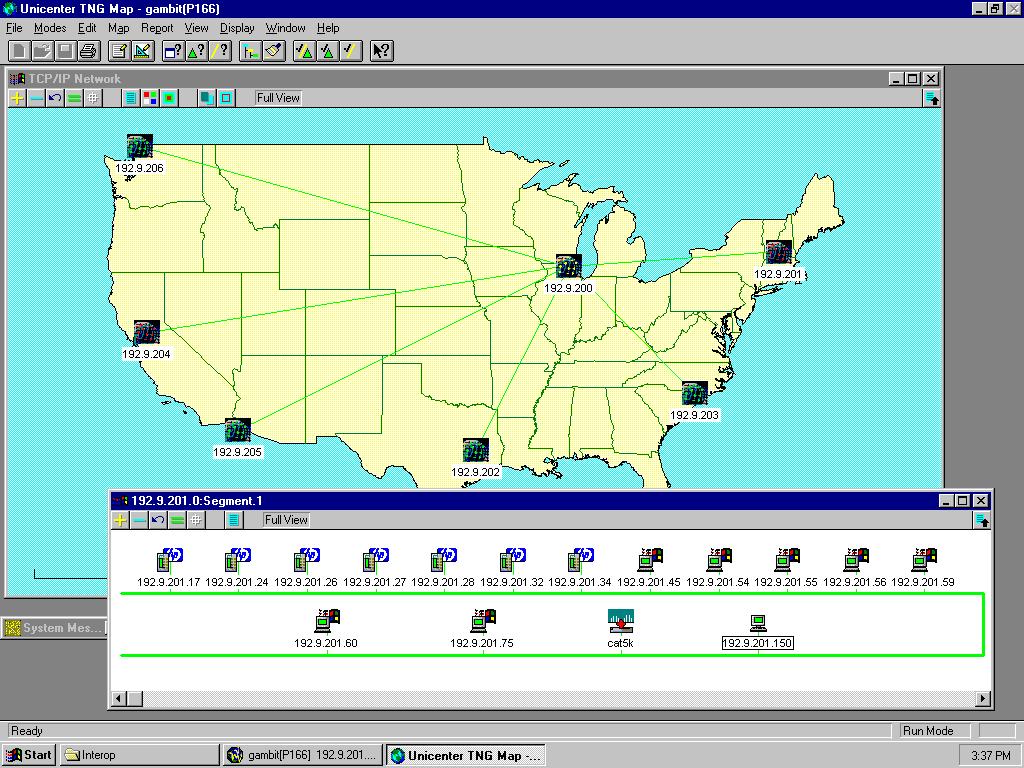Click the Start button on taskbar
Image resolution: width=1024 pixels, height=768 pixels.
[29, 755]
